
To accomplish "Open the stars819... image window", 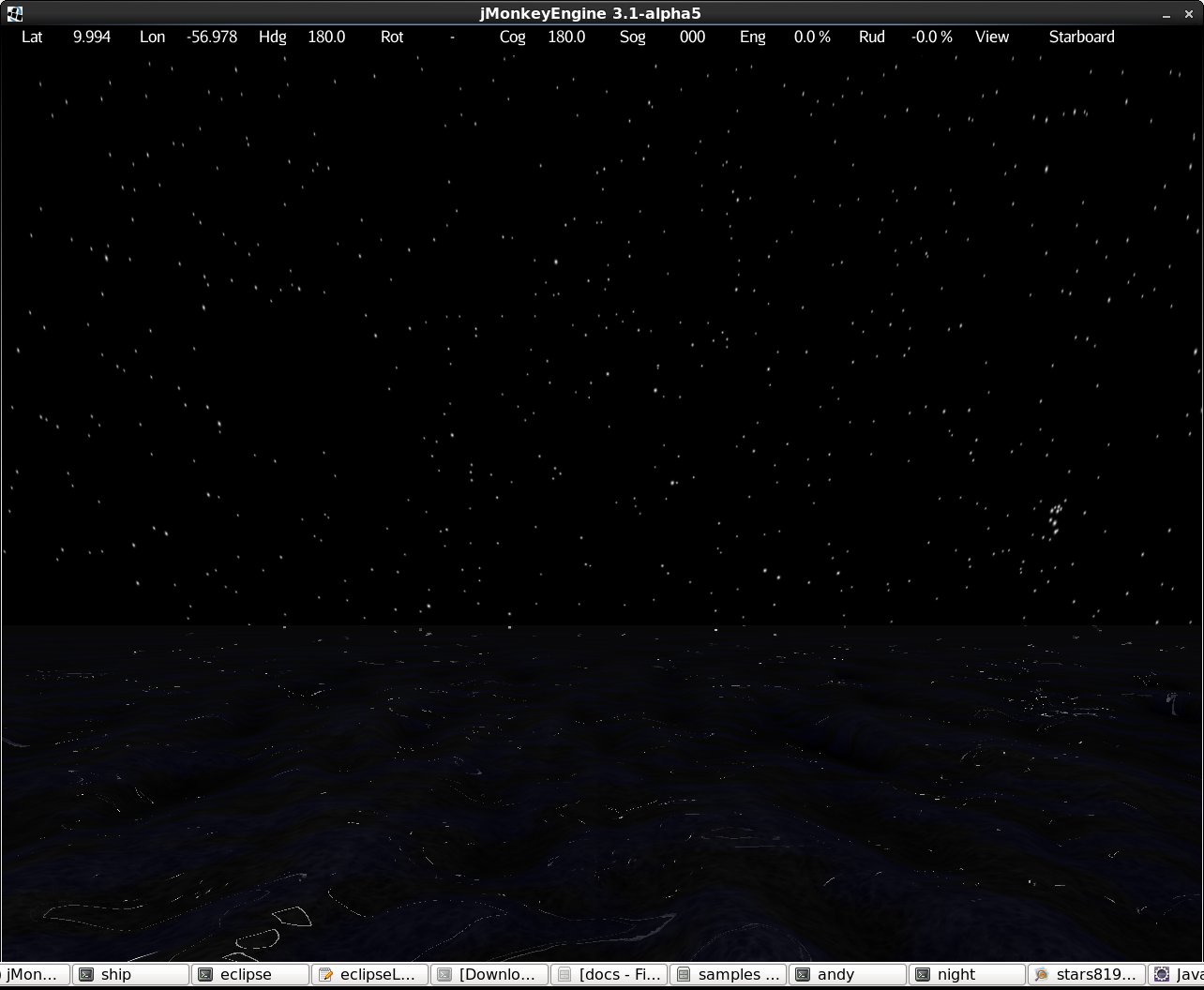I will (1087, 974).
